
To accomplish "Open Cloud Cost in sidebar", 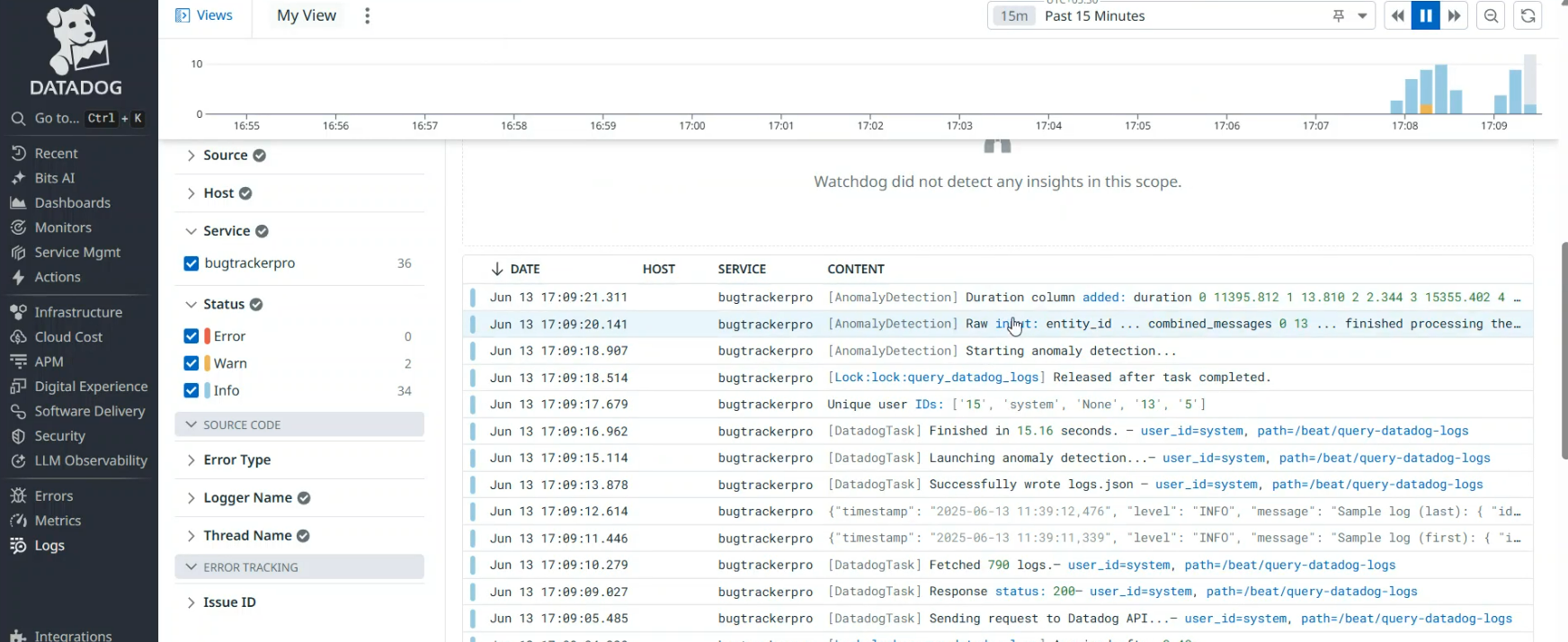I will coord(68,337).
